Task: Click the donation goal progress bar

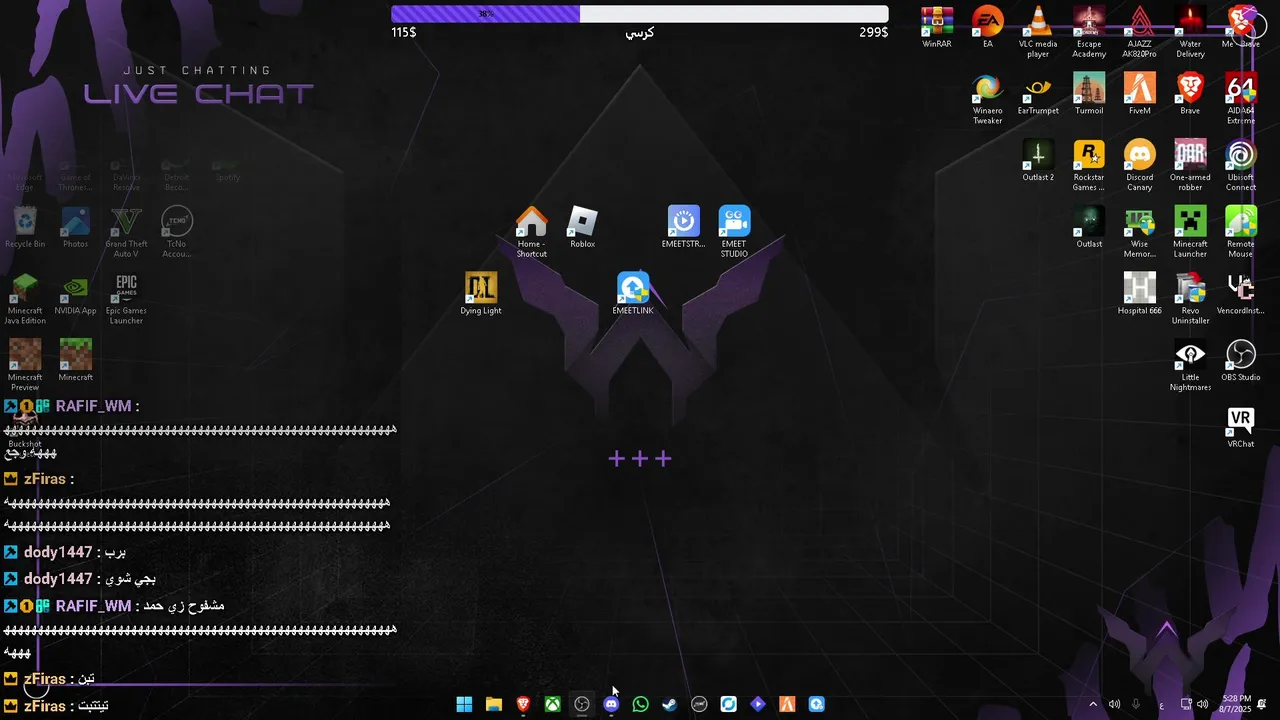Action: click(x=640, y=14)
